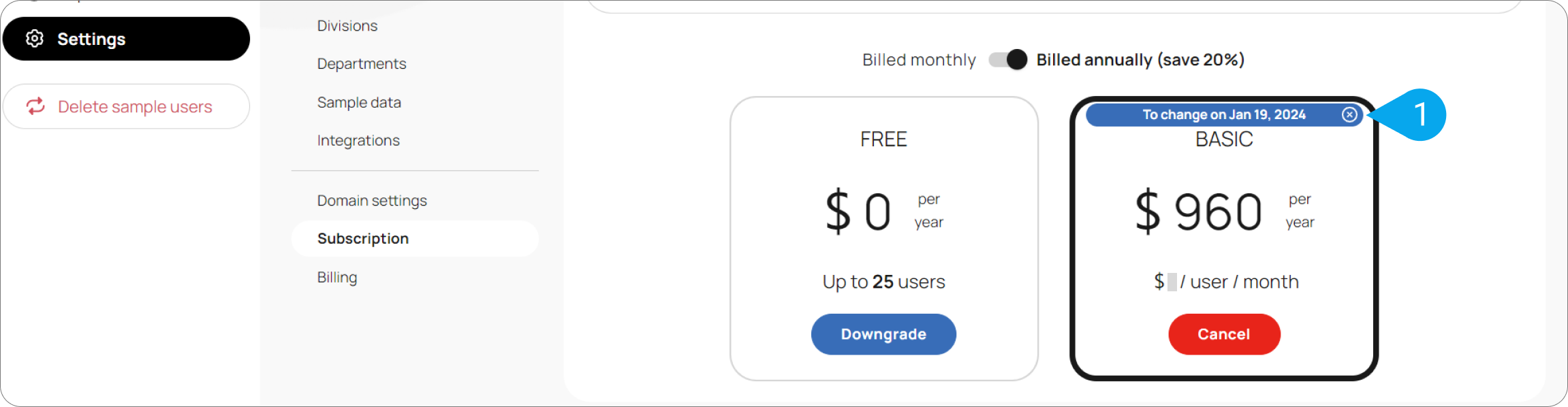Viewport: 1568px width, 407px height.
Task: Click the red Cancel button on BASIC plan
Action: point(1224,334)
